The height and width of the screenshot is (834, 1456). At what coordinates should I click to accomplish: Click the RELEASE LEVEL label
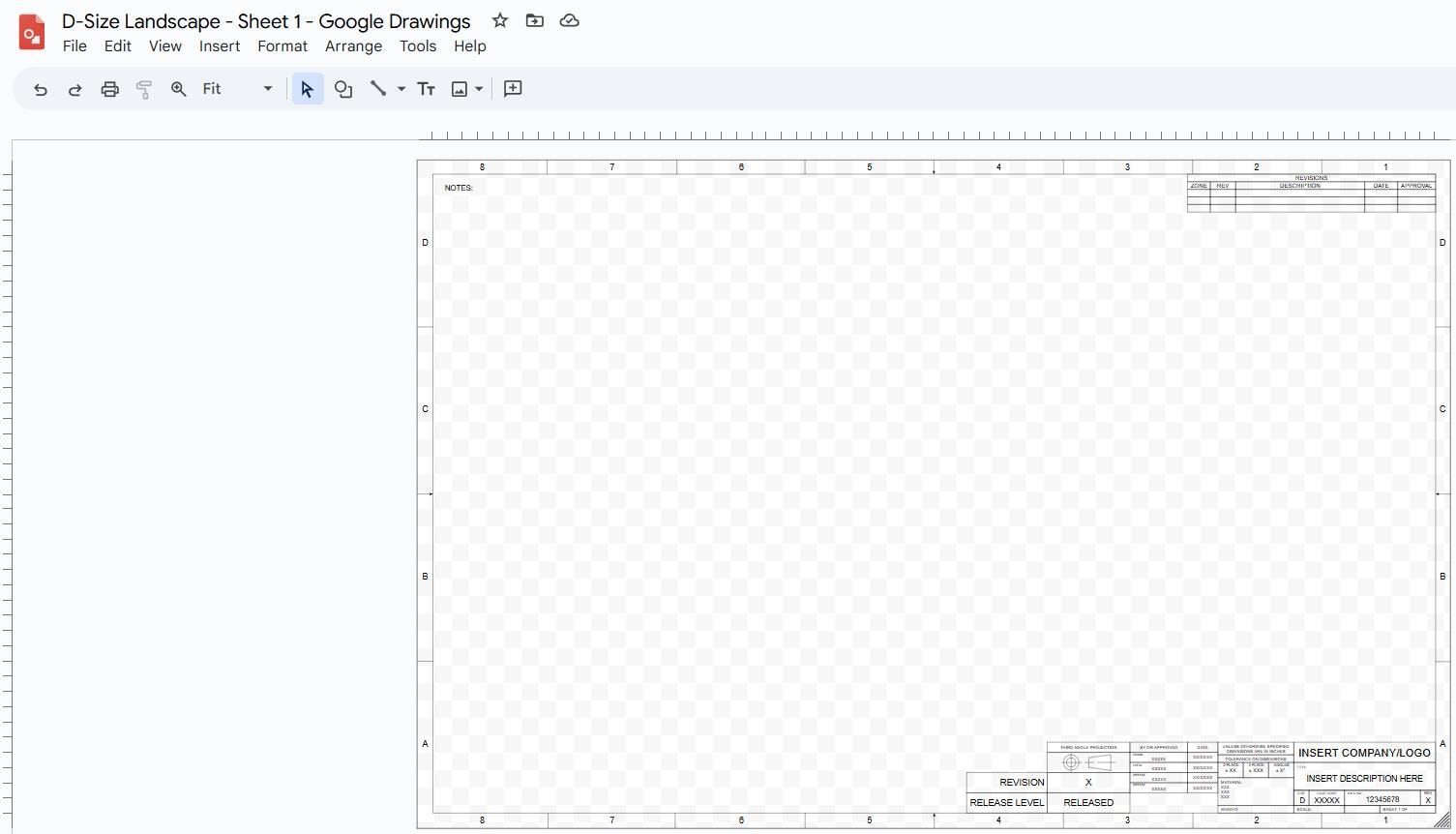(1007, 802)
